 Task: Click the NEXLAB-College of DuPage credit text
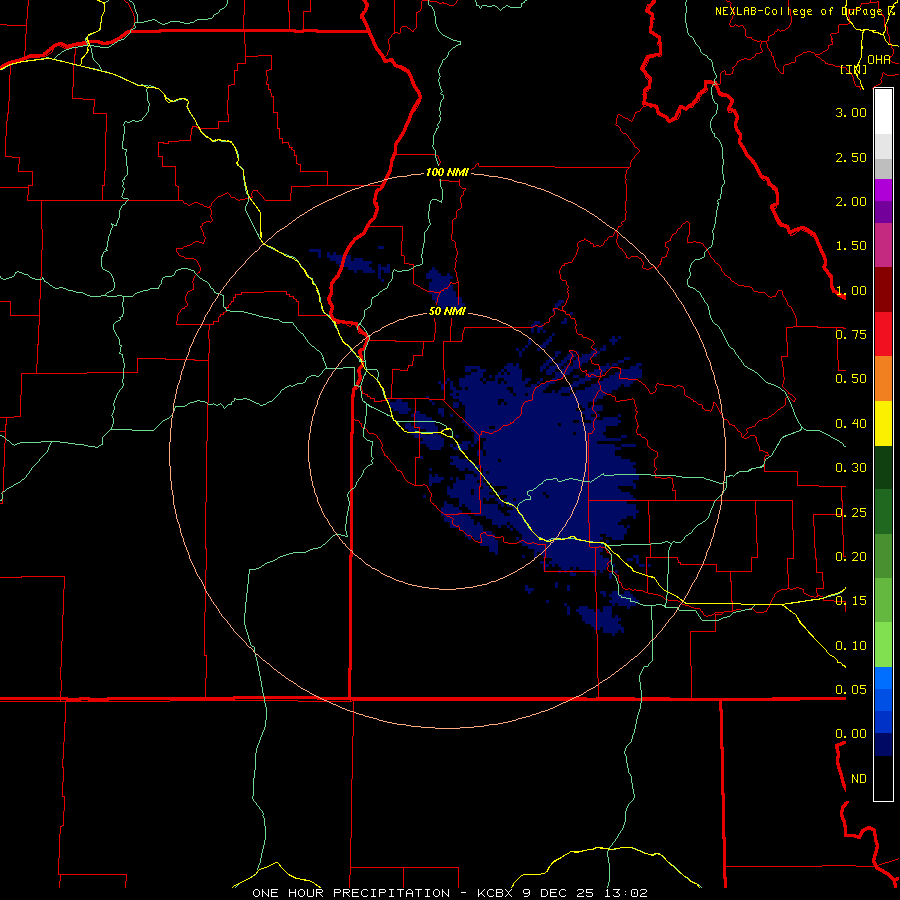[804, 11]
